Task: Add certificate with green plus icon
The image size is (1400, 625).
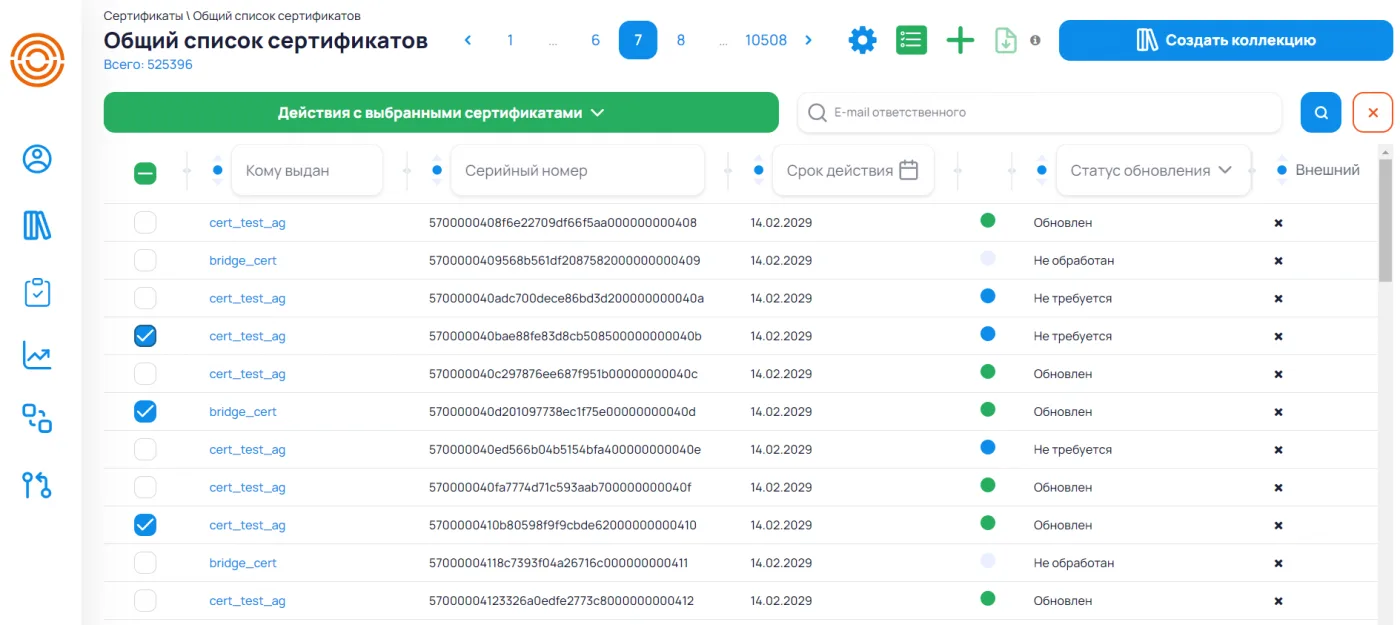Action: pyautogui.click(x=960, y=40)
